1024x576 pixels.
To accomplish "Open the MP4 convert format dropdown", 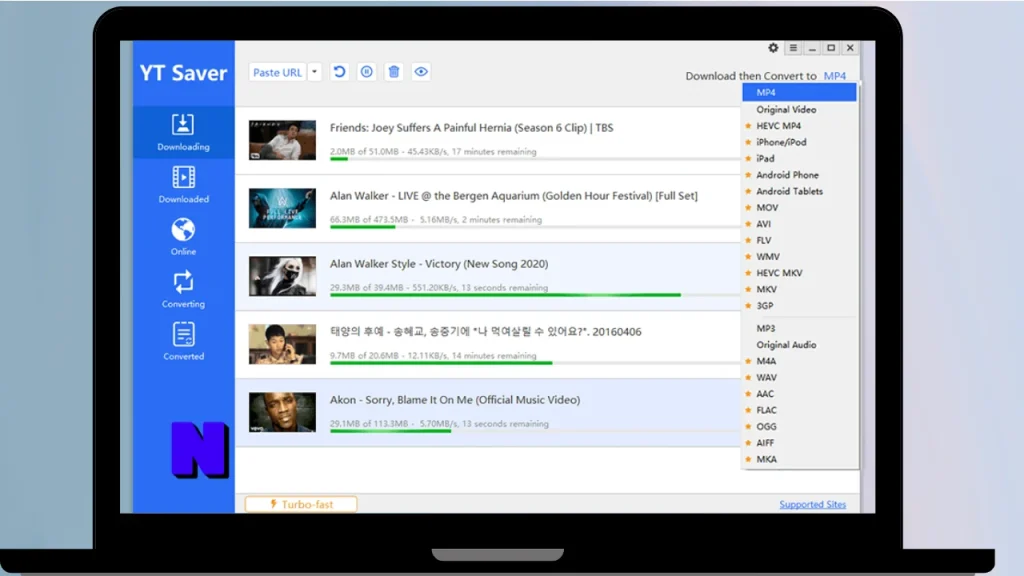I will [x=835, y=76].
